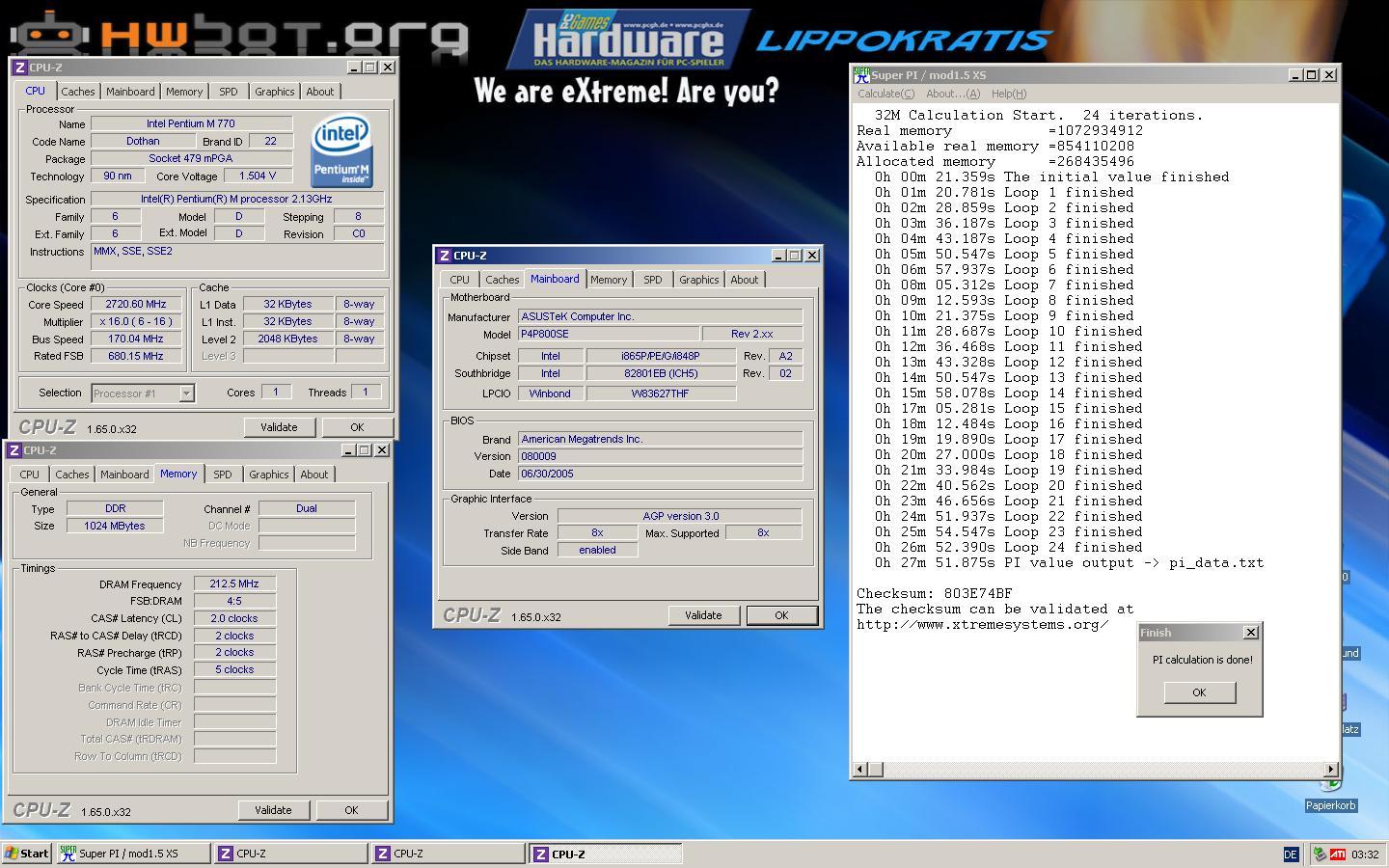Switch to Caches tab in CPU window

78,92
